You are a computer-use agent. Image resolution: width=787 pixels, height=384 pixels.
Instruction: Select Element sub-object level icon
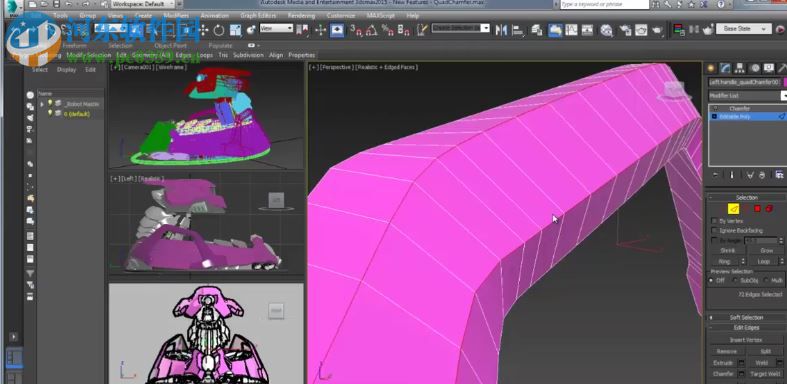tap(769, 208)
